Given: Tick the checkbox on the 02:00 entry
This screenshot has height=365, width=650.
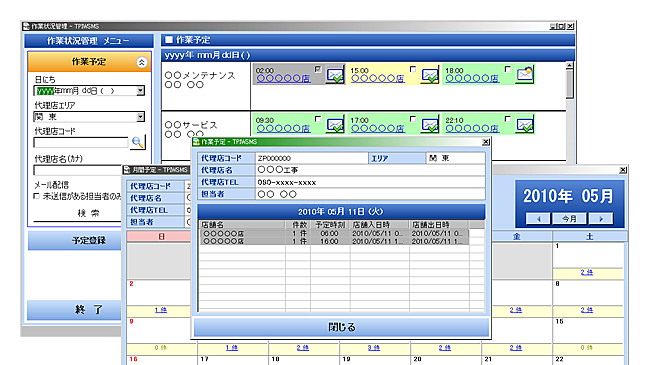Looking at the screenshot, I should point(318,69).
